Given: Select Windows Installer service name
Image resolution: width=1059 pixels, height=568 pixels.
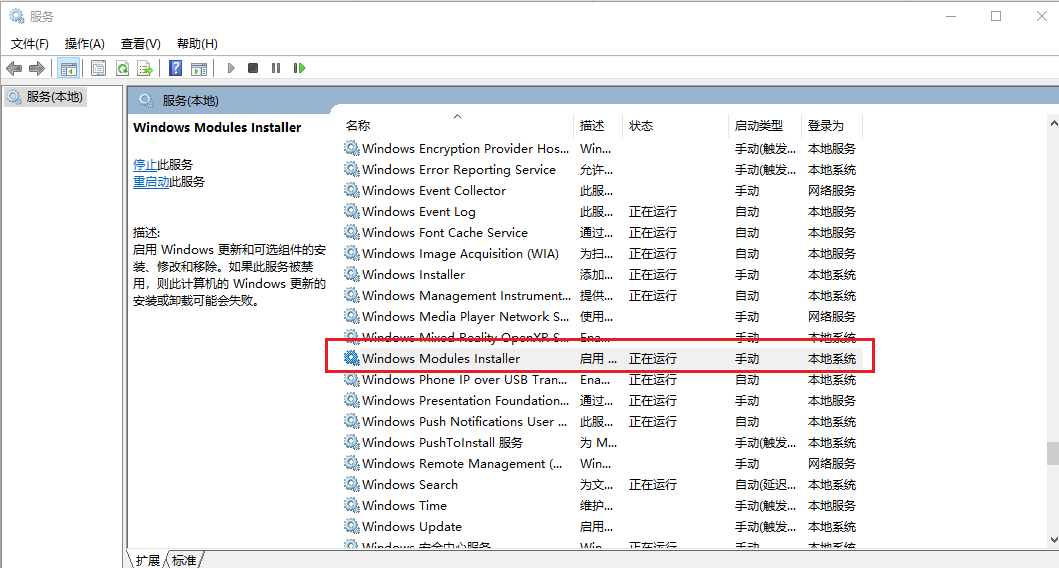Looking at the screenshot, I should 413,274.
